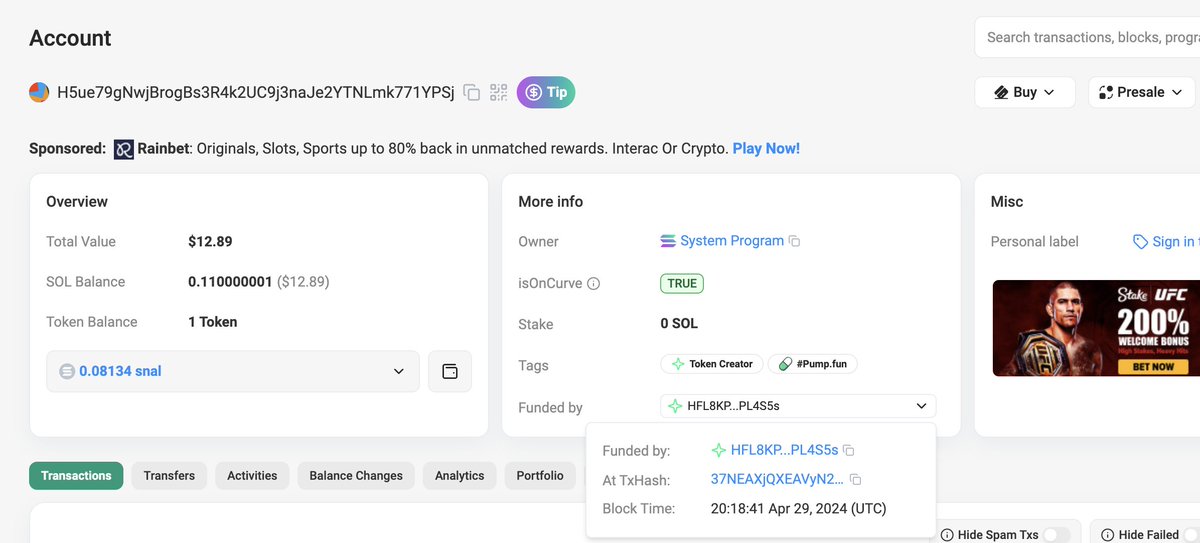The image size is (1200, 543).
Task: Select the Analytics tab
Action: pyautogui.click(x=459, y=476)
